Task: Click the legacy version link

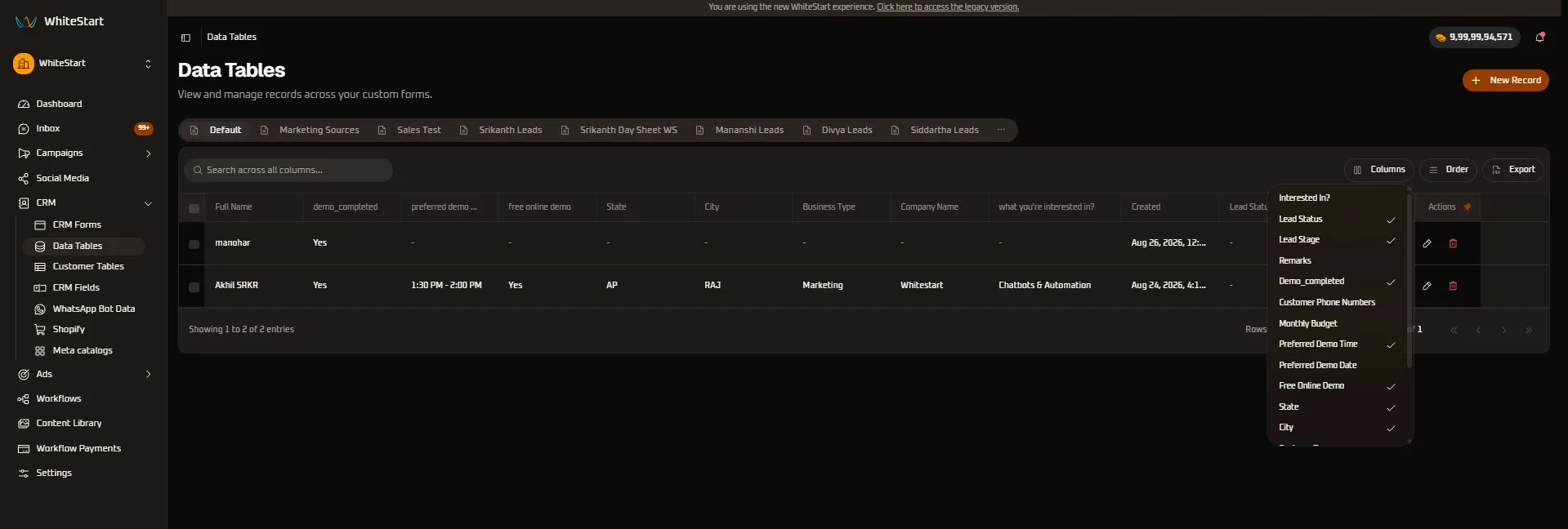Action: pos(948,7)
